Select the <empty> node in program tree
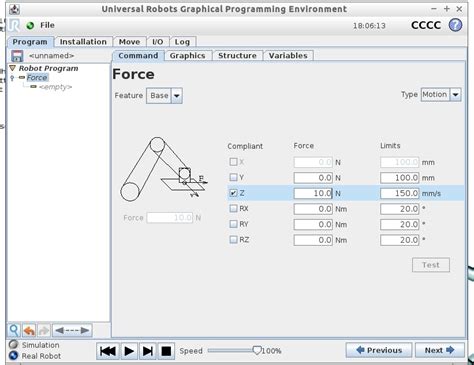 tap(55, 87)
